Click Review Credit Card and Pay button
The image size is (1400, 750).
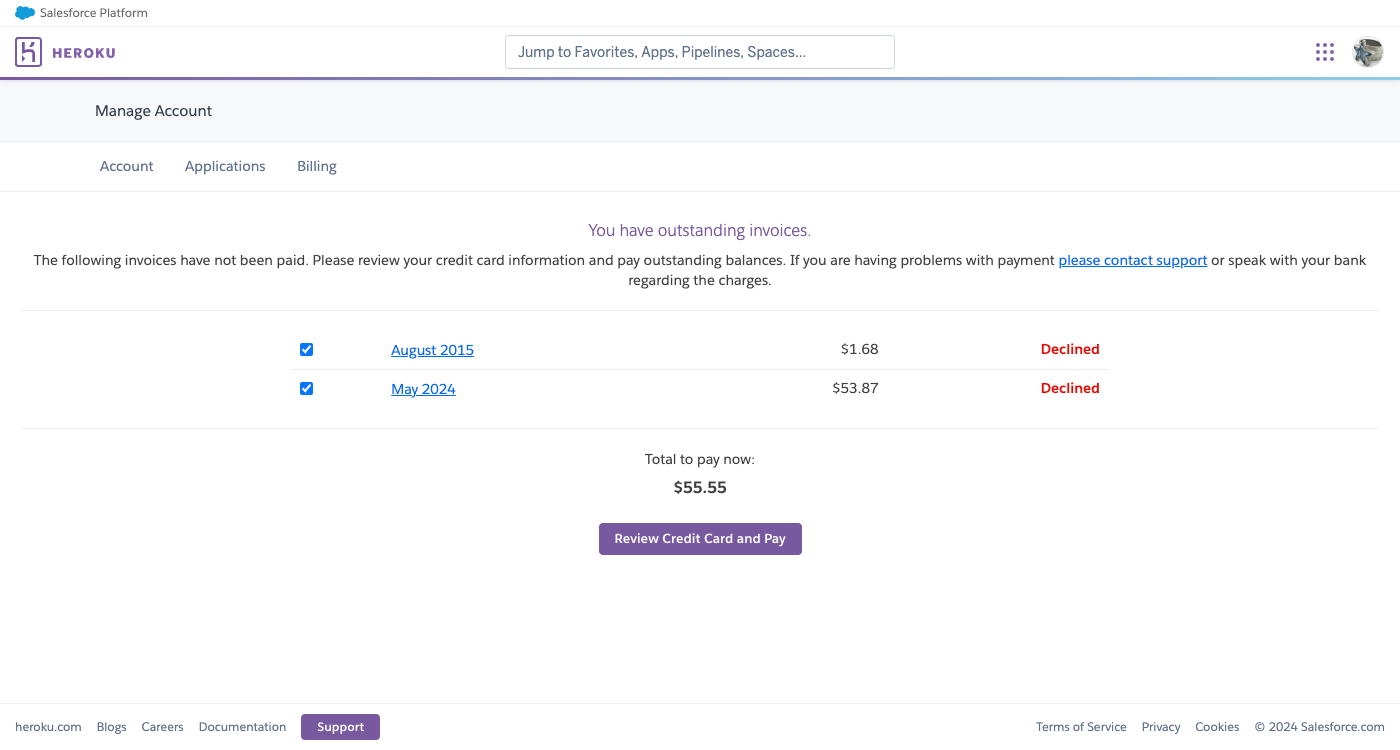click(x=700, y=538)
